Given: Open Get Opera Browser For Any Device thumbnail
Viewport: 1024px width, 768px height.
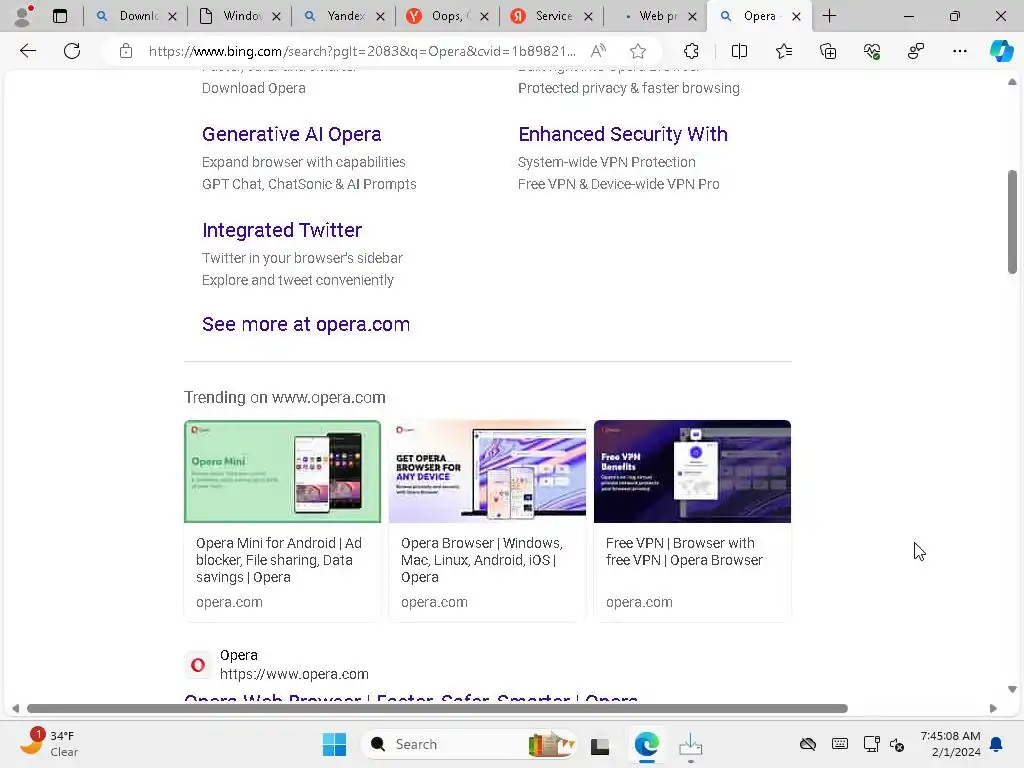Looking at the screenshot, I should [x=487, y=471].
